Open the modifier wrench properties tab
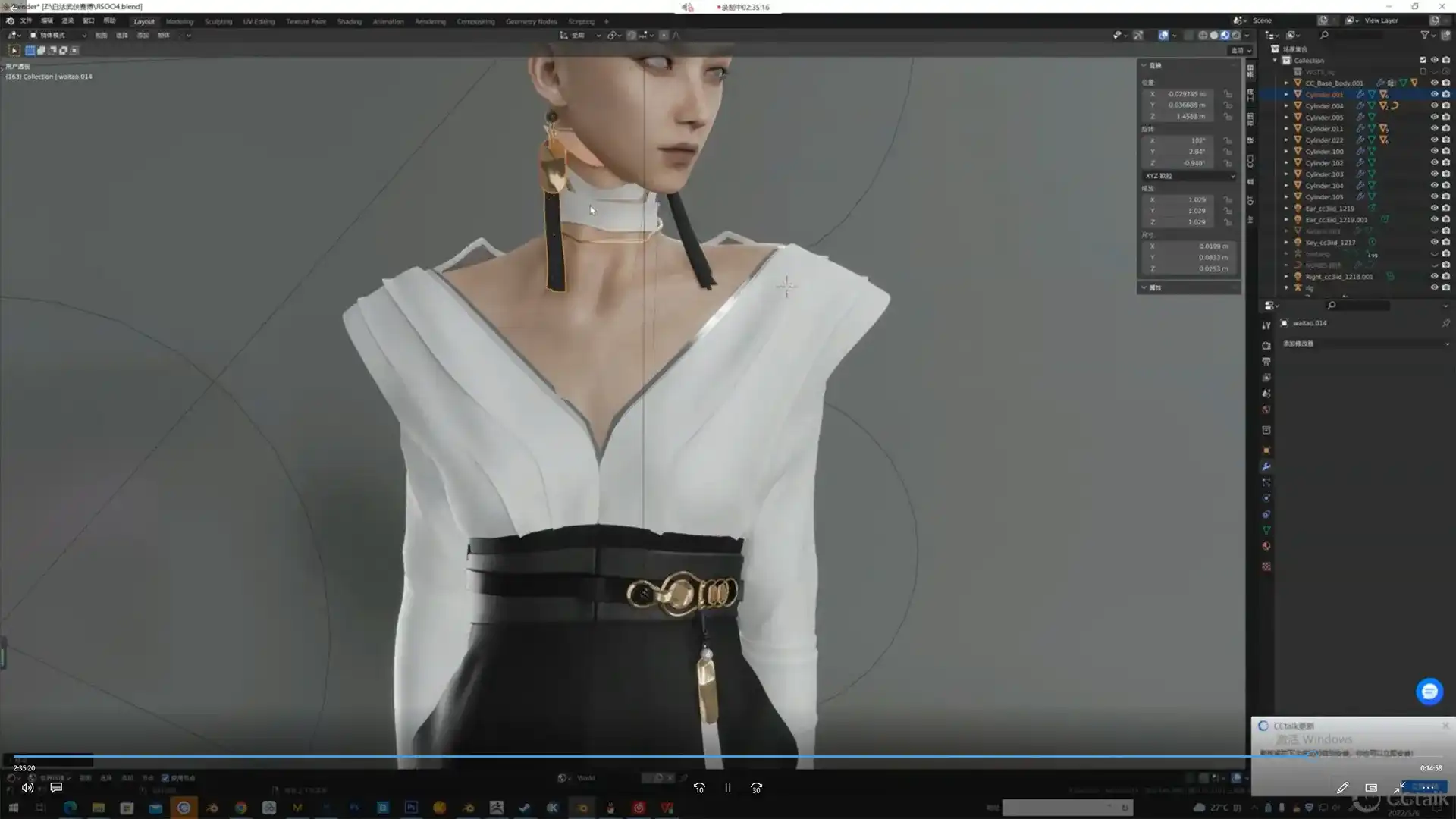This screenshot has width=1456, height=819. click(x=1266, y=466)
